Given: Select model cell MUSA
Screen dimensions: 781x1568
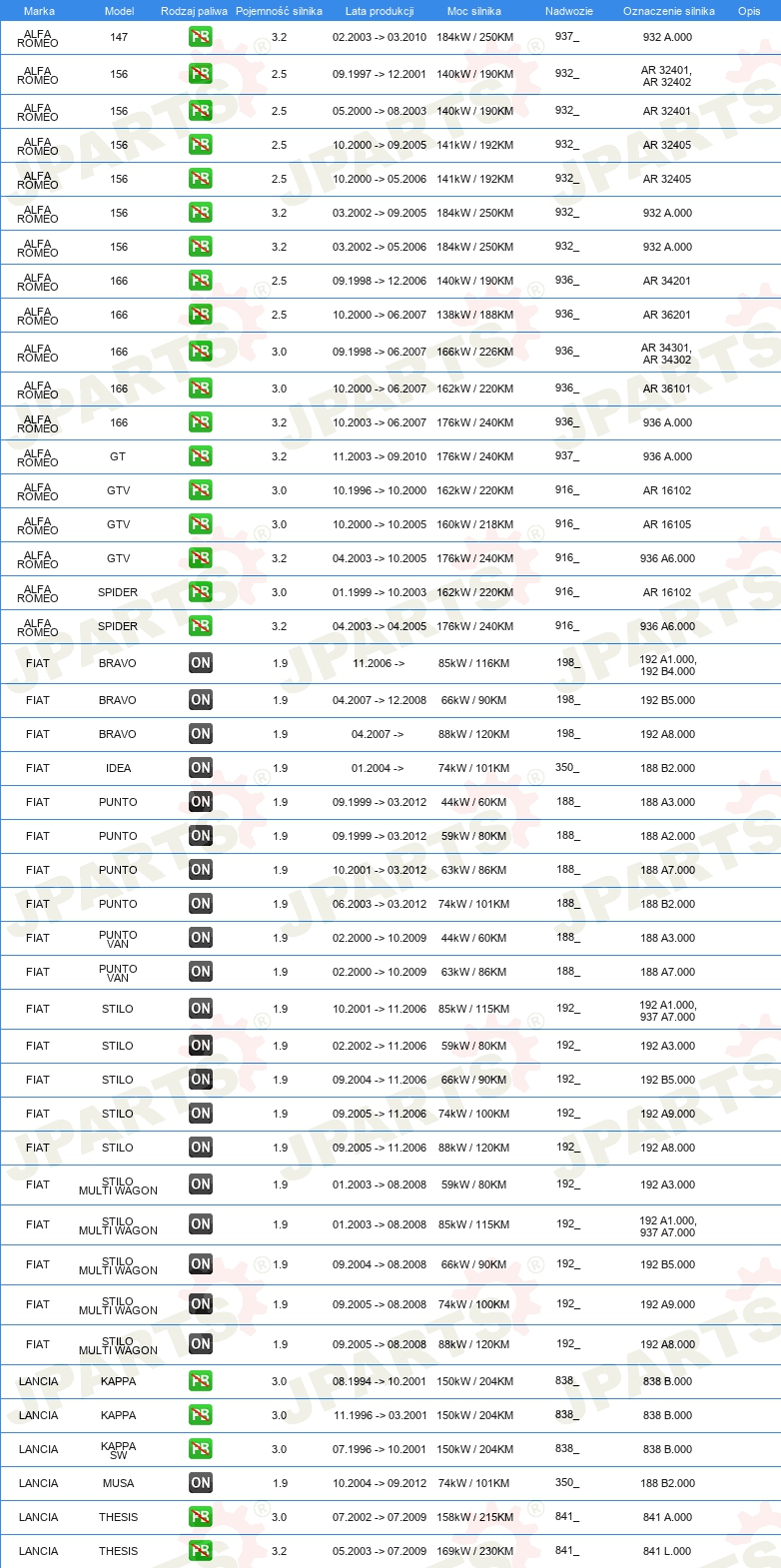Looking at the screenshot, I should (x=118, y=1483).
